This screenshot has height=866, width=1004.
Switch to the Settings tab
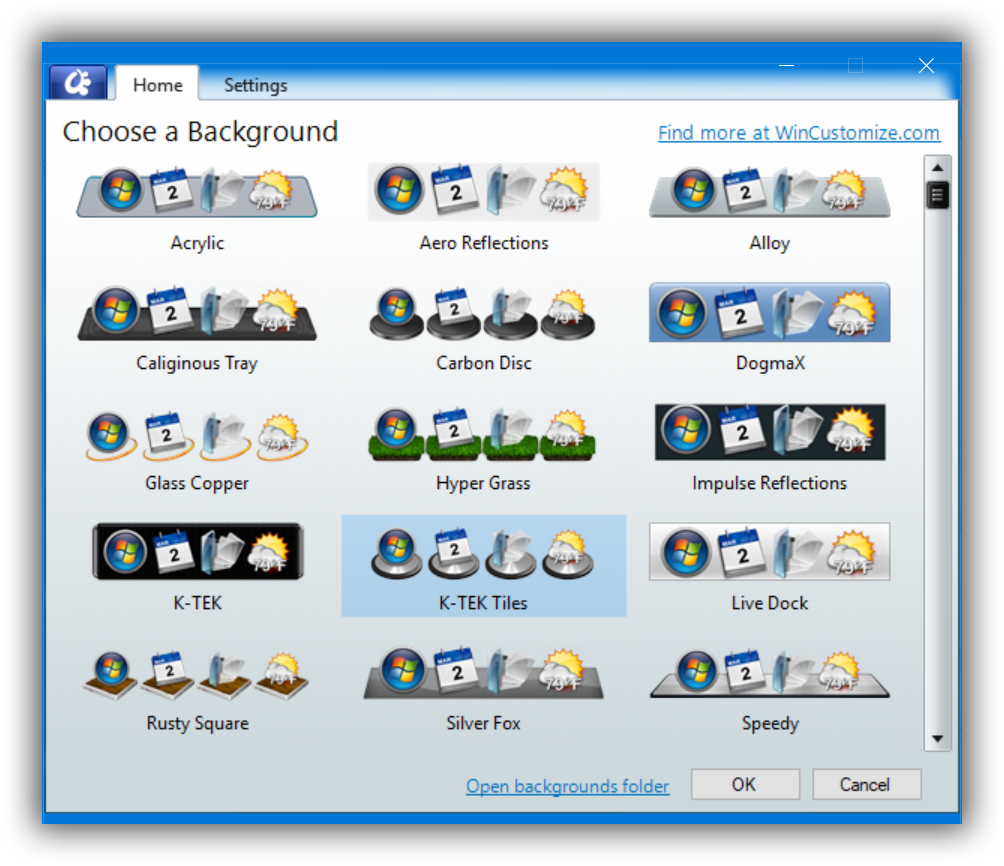tap(255, 86)
